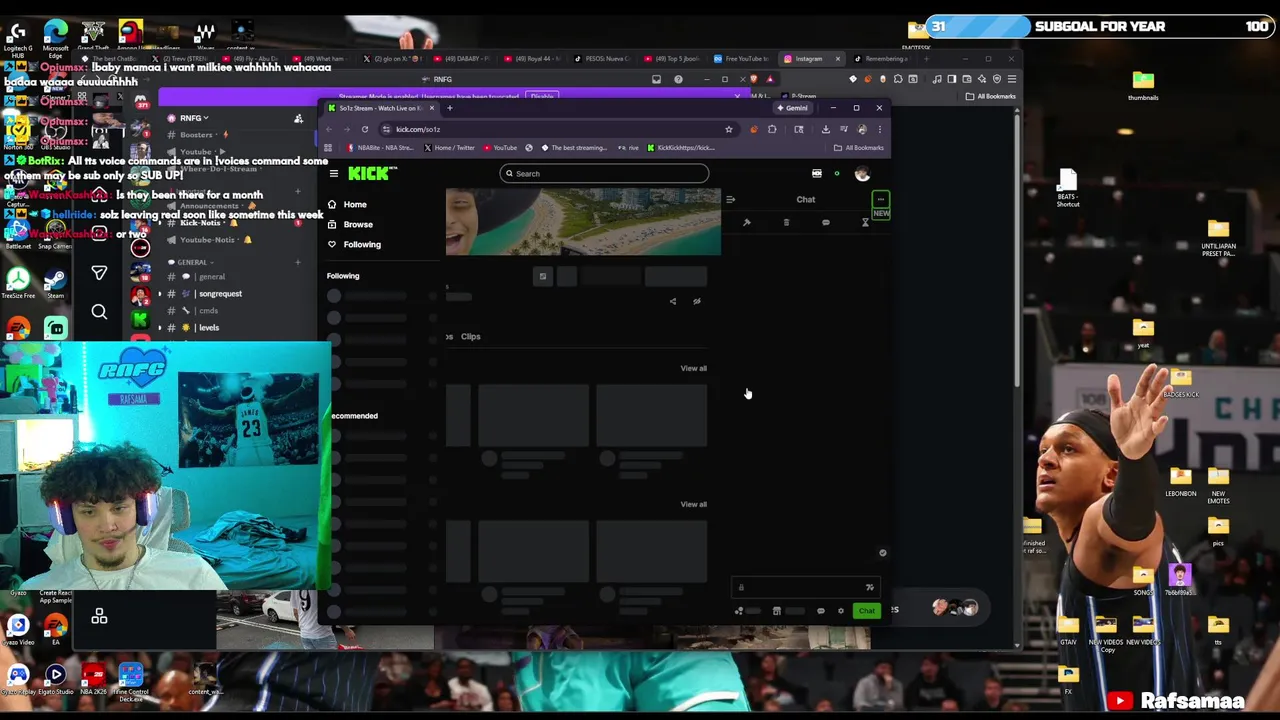
Task: Open chat settings gear icon
Action: click(840, 611)
